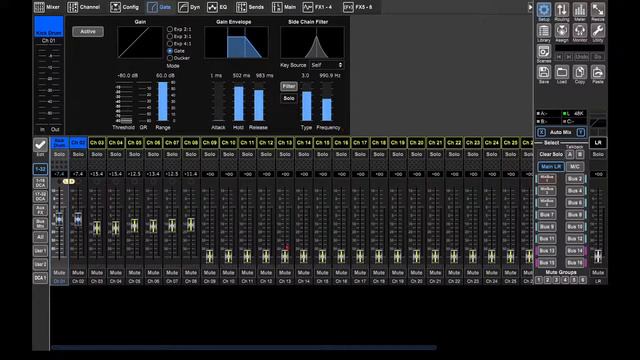Screen dimensions: 640x360
Task: Switch to Config tab
Action: (124, 7)
